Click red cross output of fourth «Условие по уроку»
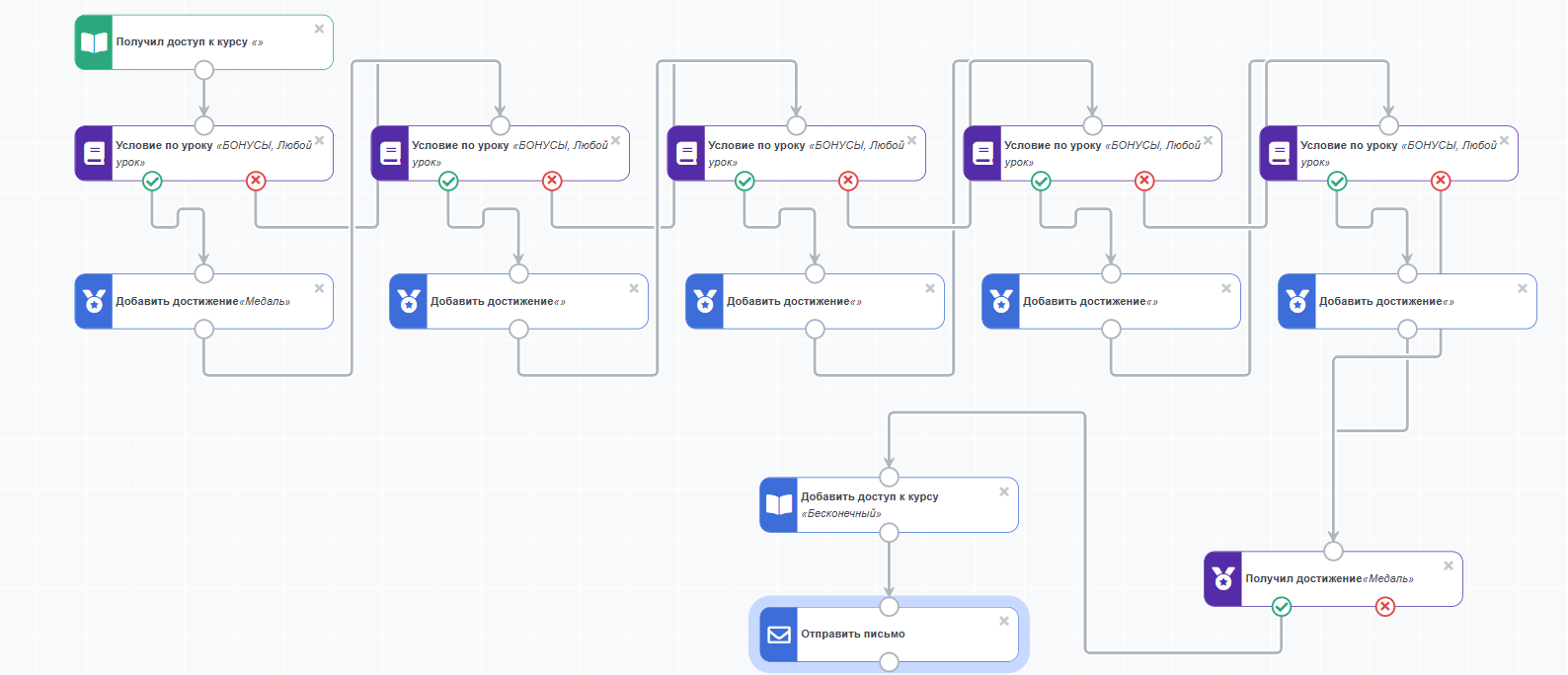Screen dimensions: 1568x675 click(1144, 181)
